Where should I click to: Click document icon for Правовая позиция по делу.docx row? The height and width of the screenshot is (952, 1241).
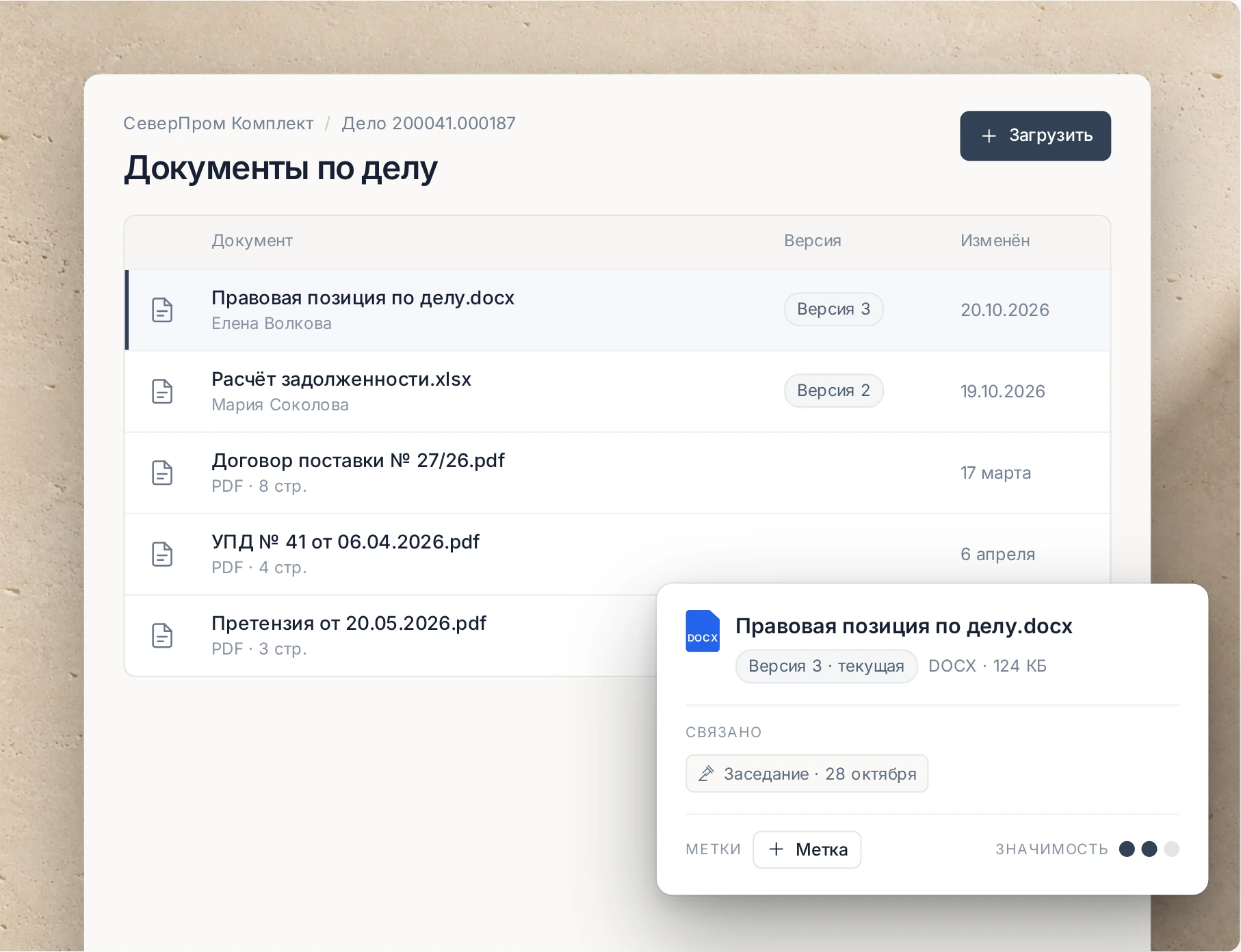pos(162,310)
